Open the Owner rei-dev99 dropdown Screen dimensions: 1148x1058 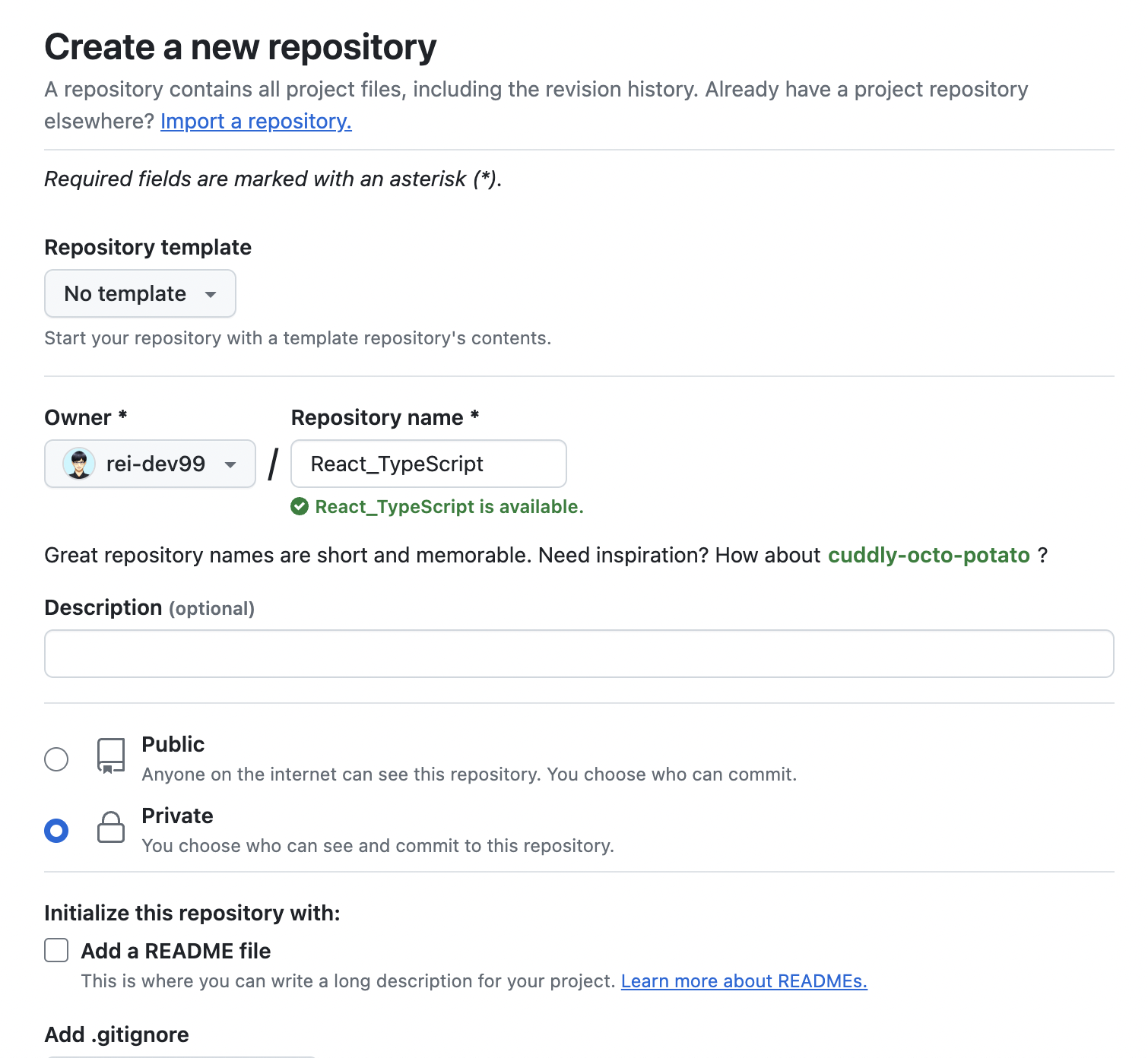click(x=150, y=464)
